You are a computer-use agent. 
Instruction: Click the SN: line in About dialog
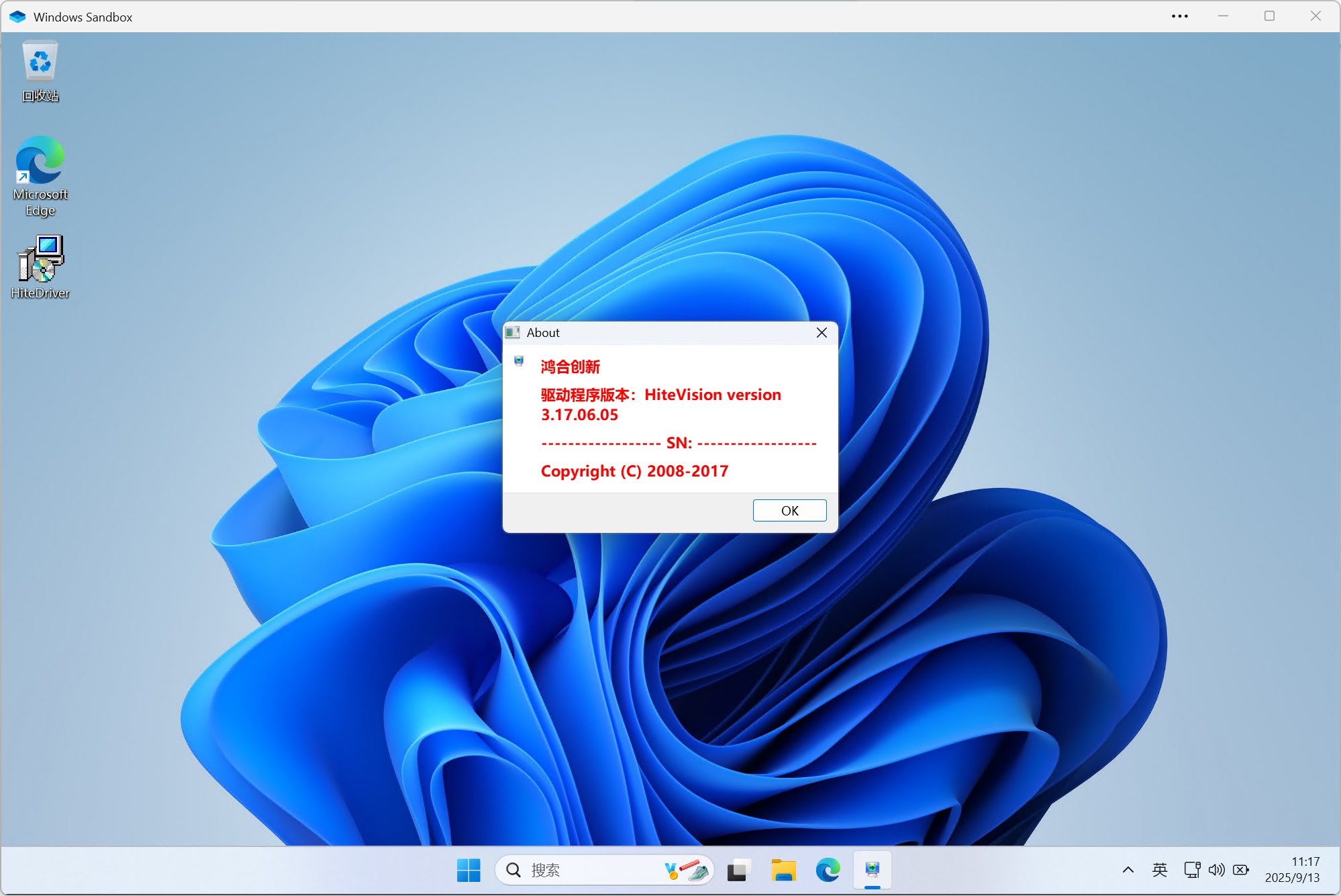click(679, 443)
